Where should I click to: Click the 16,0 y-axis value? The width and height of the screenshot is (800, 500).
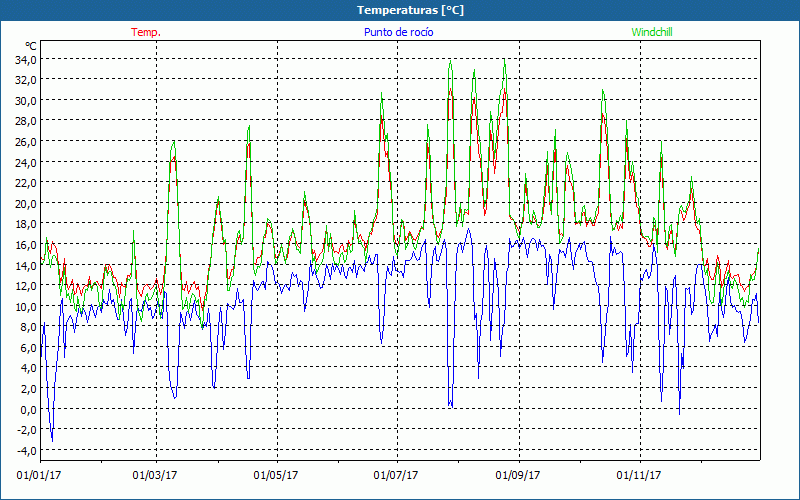pyautogui.click(x=27, y=245)
